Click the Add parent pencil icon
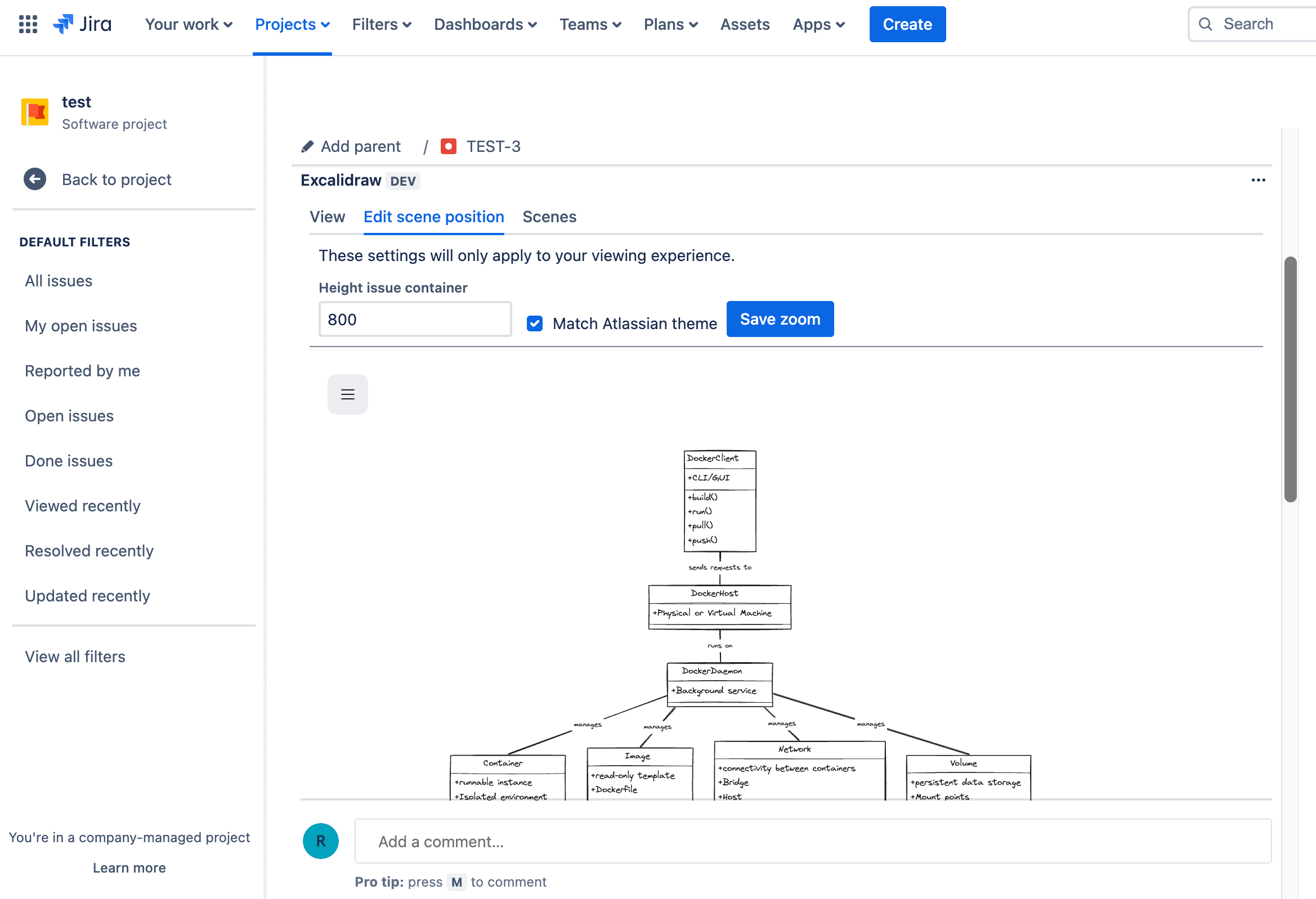 [x=307, y=147]
